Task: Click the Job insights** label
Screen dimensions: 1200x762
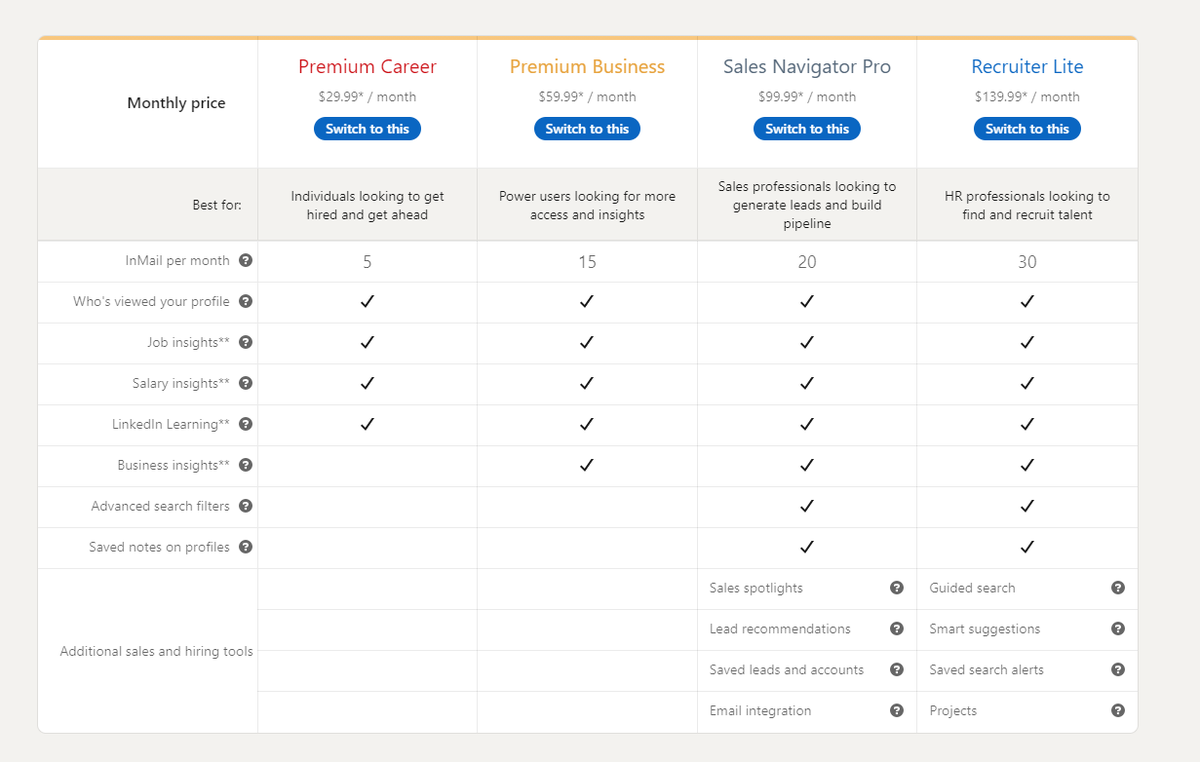Action: click(x=188, y=343)
